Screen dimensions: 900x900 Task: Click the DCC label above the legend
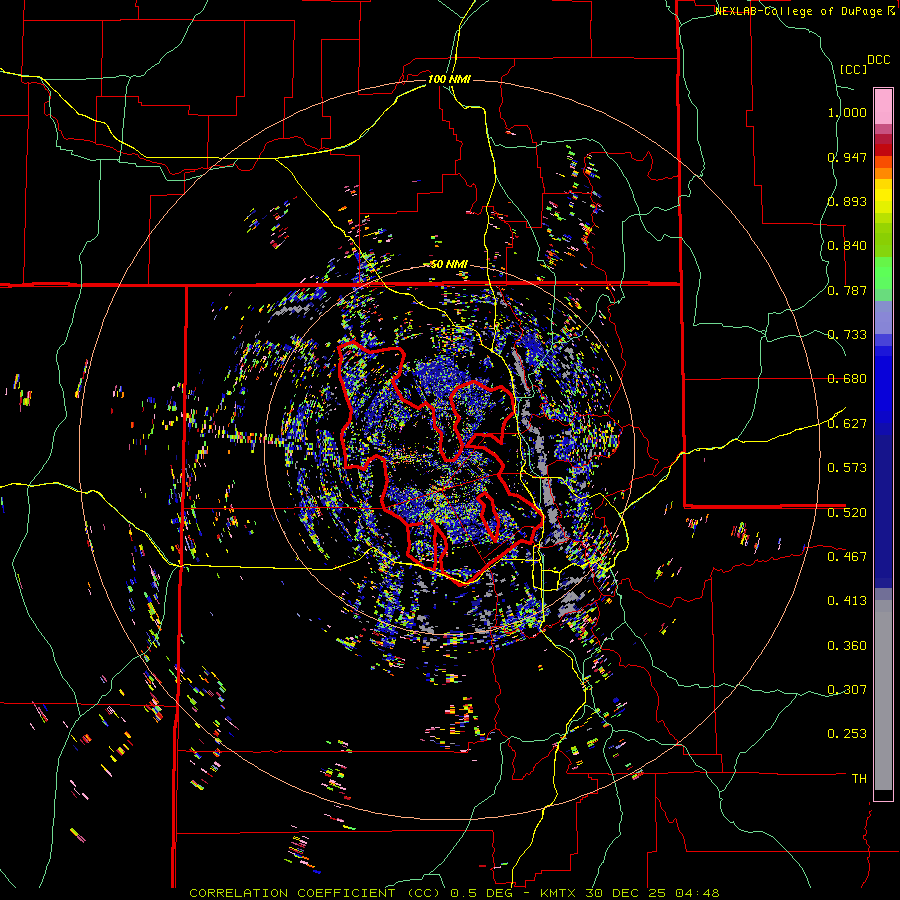click(878, 60)
